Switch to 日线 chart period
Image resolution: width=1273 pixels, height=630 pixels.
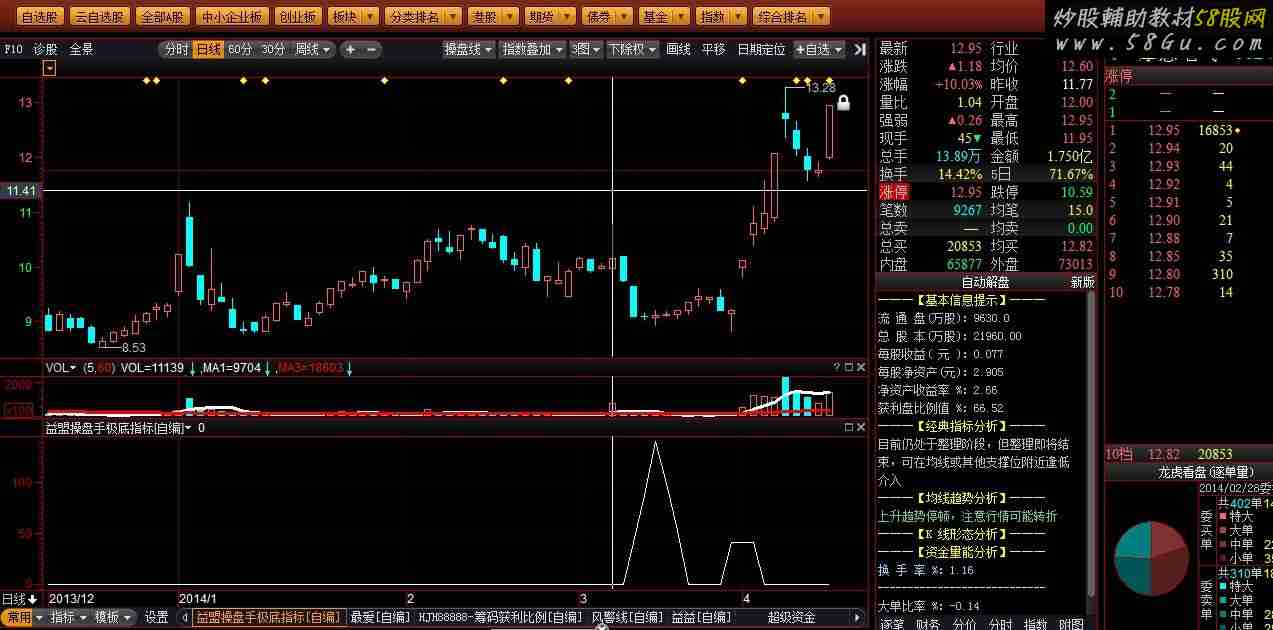tap(208, 49)
